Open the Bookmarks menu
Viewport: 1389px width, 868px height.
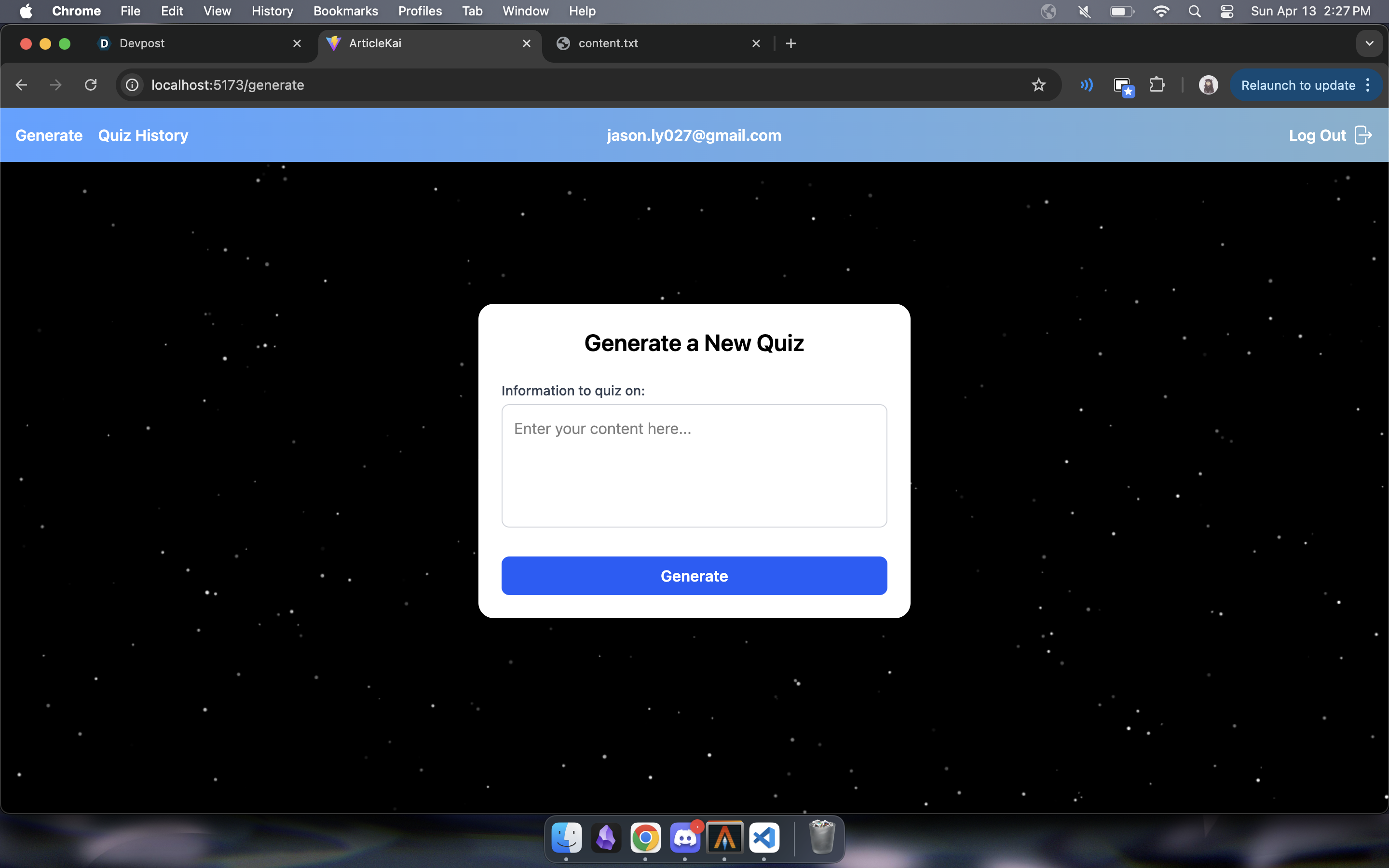point(345,12)
